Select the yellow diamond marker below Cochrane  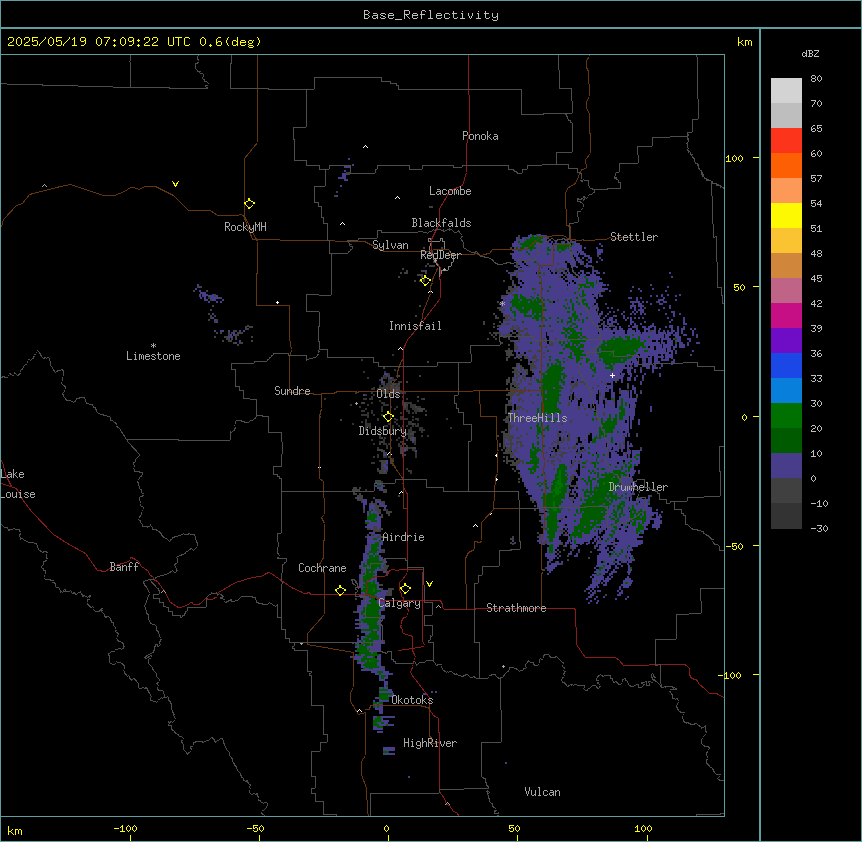coord(340,590)
